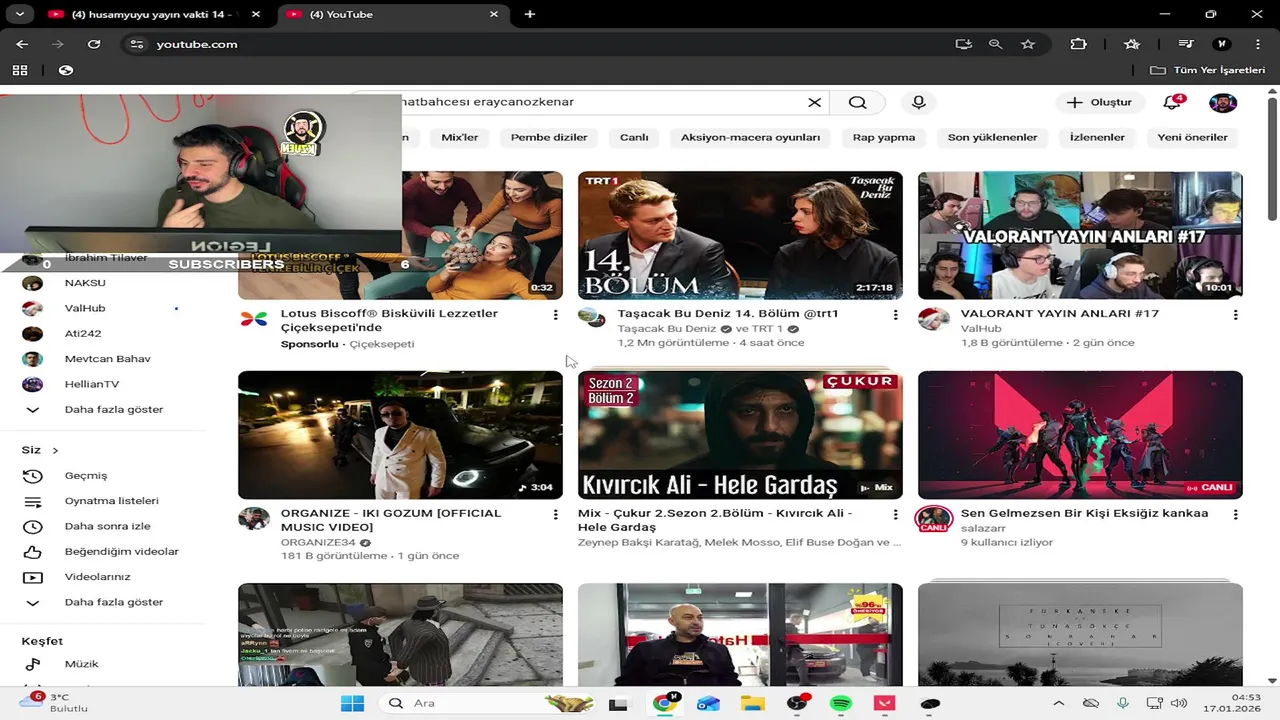This screenshot has height=720, width=1280.
Task: Click into the YouTube search field
Action: (600, 102)
